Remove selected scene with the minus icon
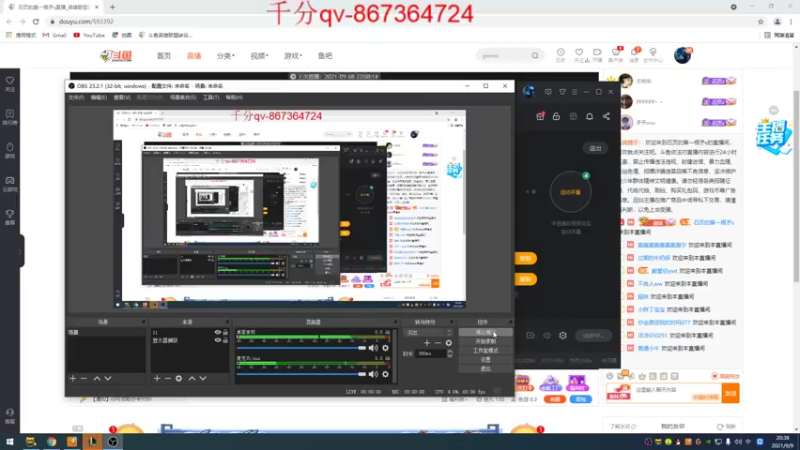The height and width of the screenshot is (450, 800). pyautogui.click(x=84, y=379)
